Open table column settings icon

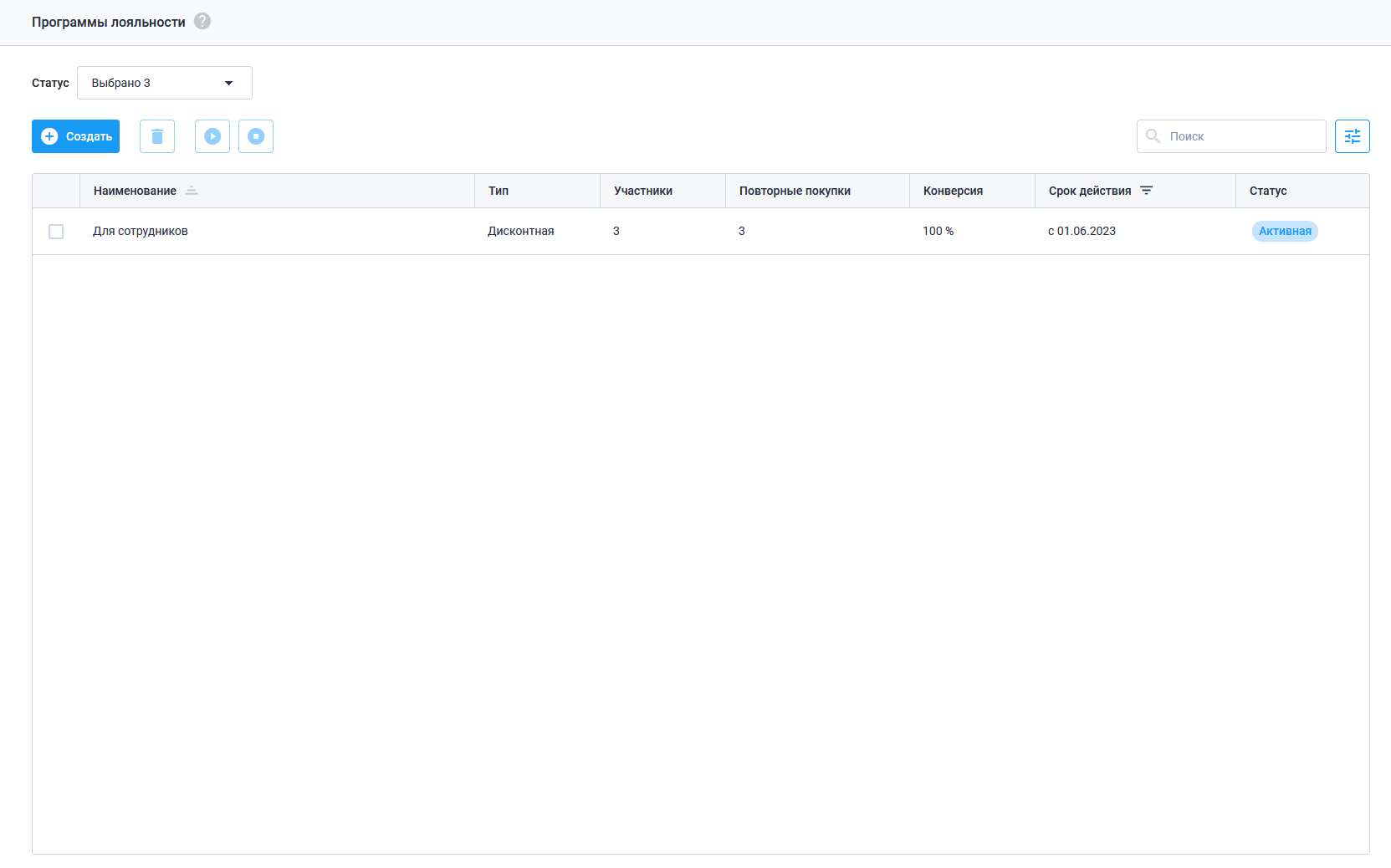click(x=1353, y=136)
